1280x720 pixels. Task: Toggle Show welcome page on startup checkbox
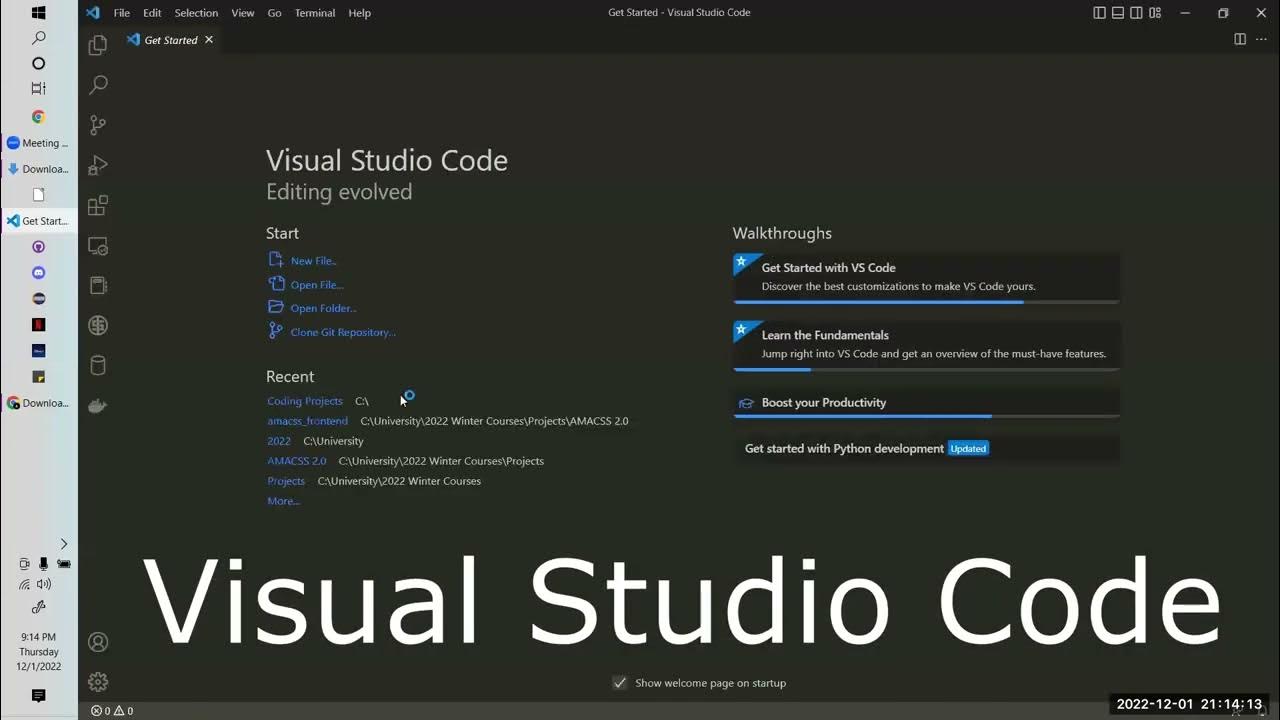coord(620,683)
